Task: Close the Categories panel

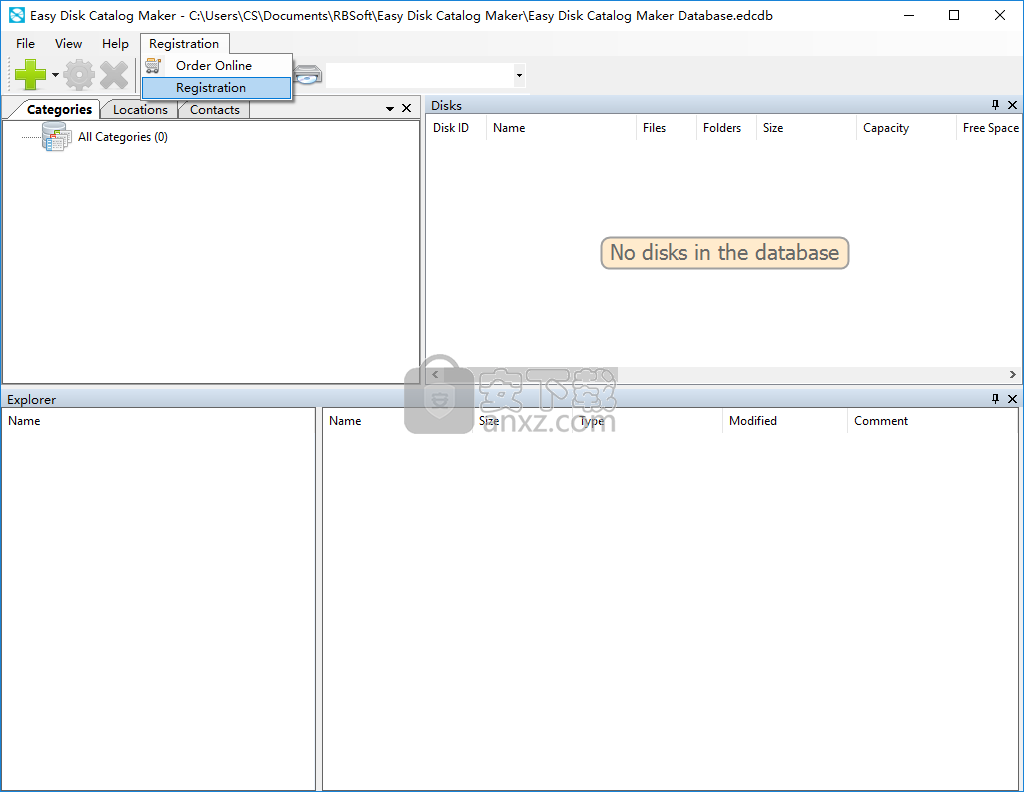Action: tap(406, 108)
